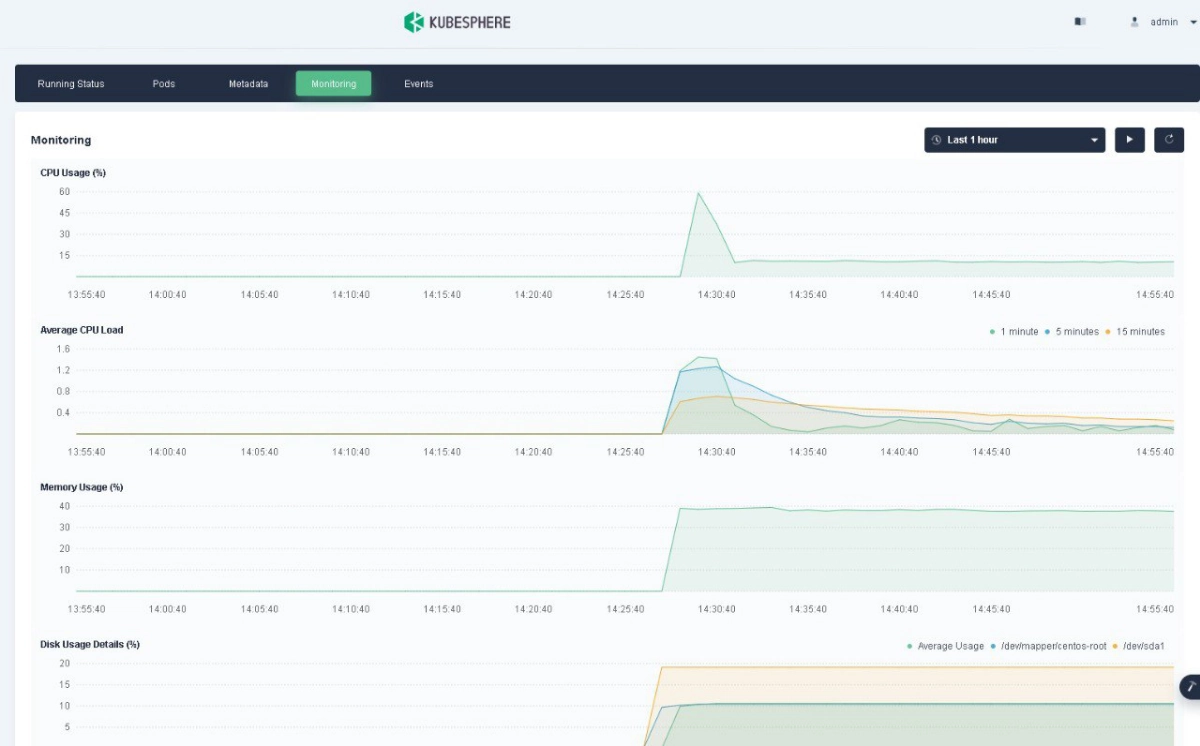1200x746 pixels.
Task: Toggle the 5 minutes series in Average CPU Load
Action: tap(1072, 331)
